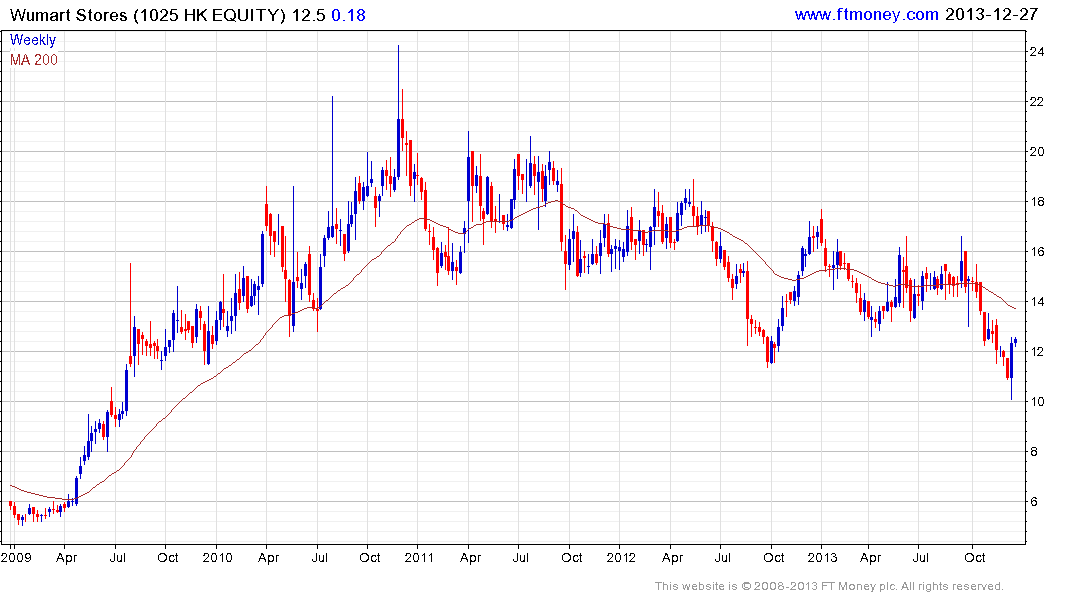
Task: Click the Weekly interval label
Action: [33, 40]
